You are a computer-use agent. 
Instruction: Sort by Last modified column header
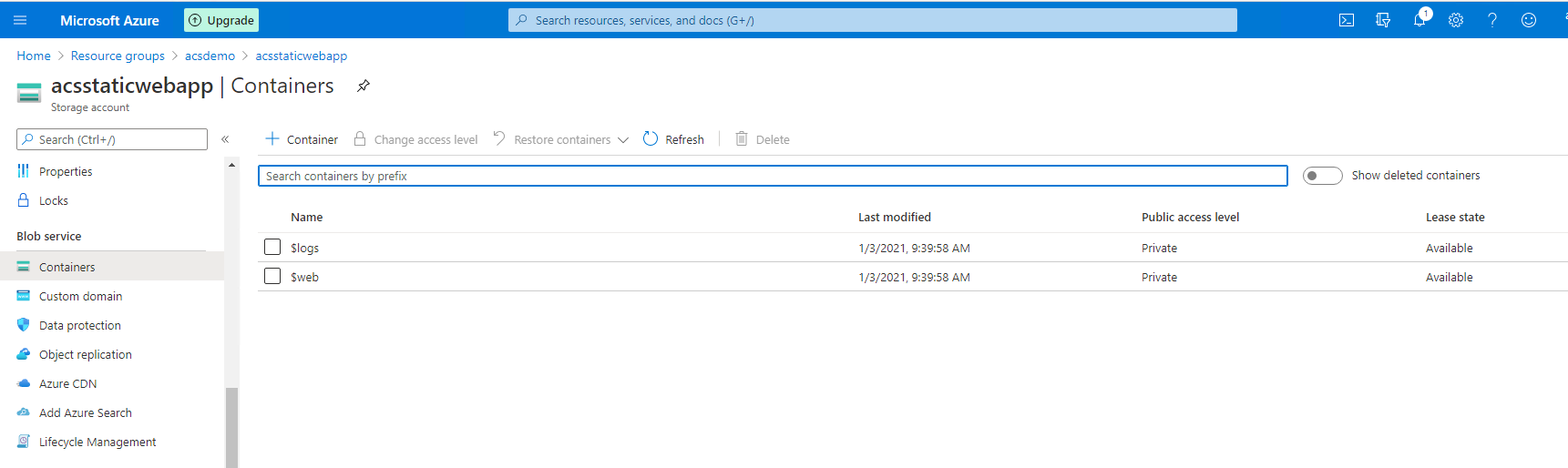pyautogui.click(x=895, y=217)
